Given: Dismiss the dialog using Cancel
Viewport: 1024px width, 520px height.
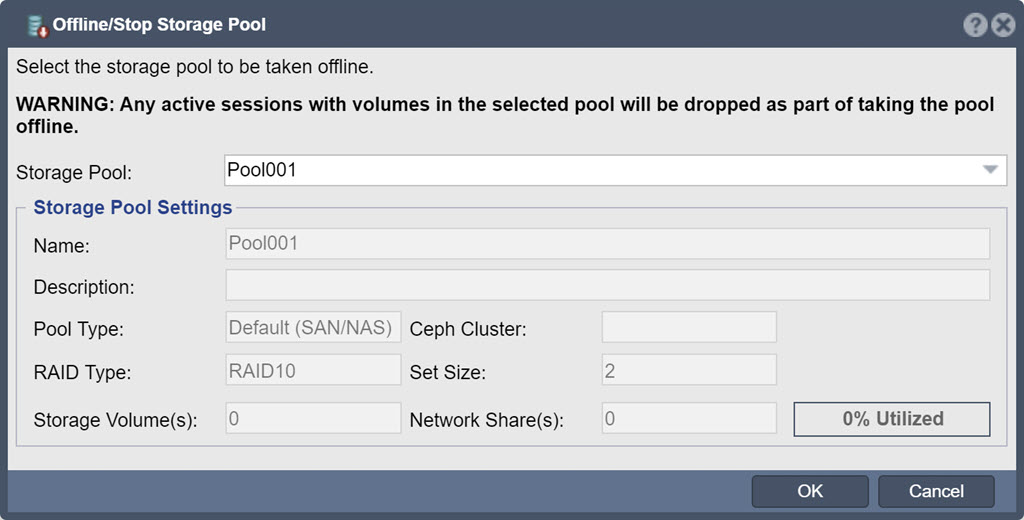Looking at the screenshot, I should [936, 491].
